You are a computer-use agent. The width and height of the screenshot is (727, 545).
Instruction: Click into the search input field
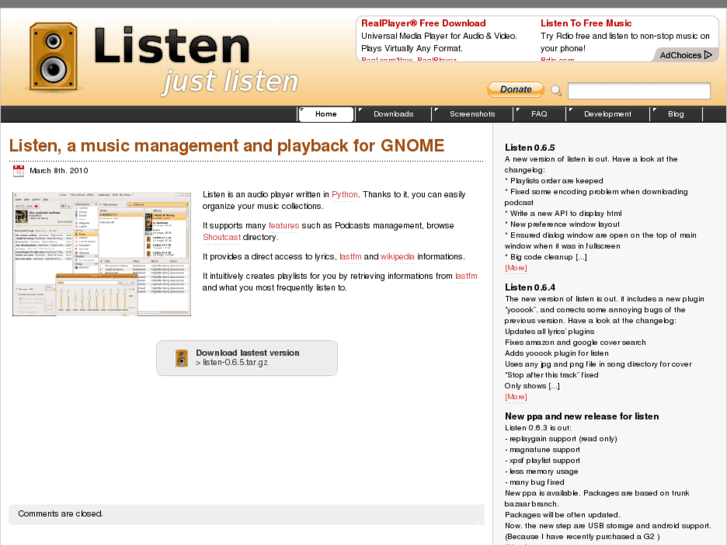[639, 91]
